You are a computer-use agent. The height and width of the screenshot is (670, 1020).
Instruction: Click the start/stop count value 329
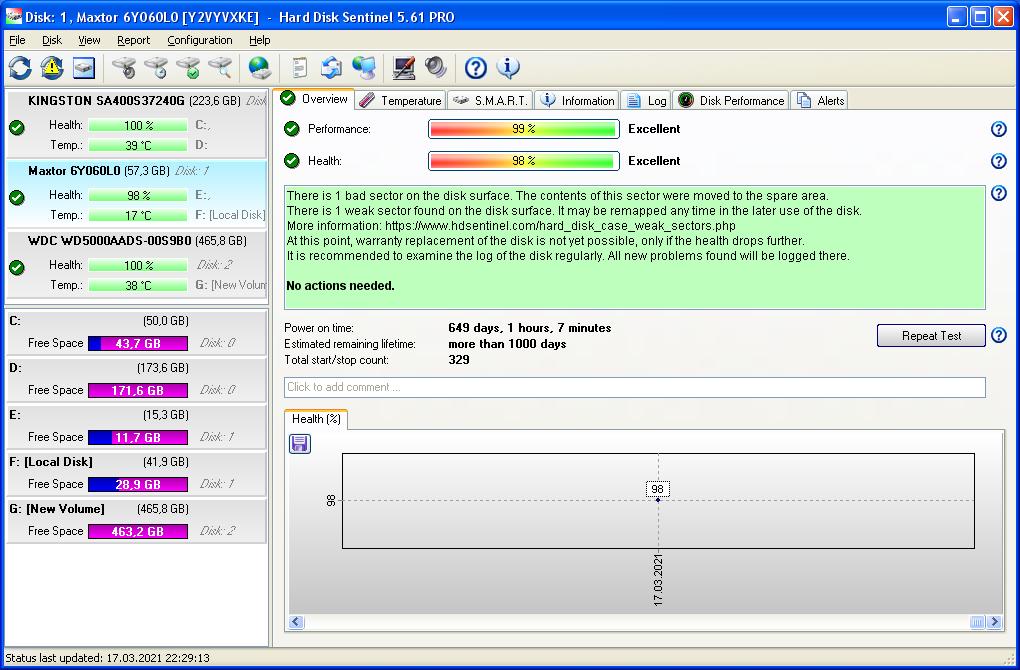459,360
